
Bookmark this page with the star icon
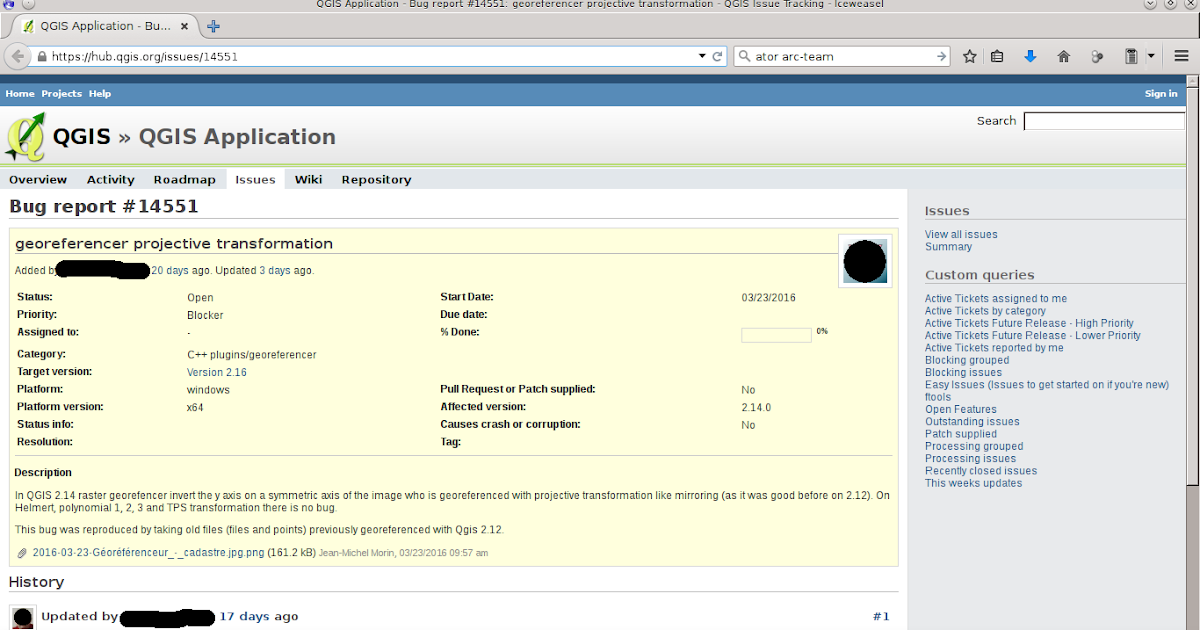point(970,57)
